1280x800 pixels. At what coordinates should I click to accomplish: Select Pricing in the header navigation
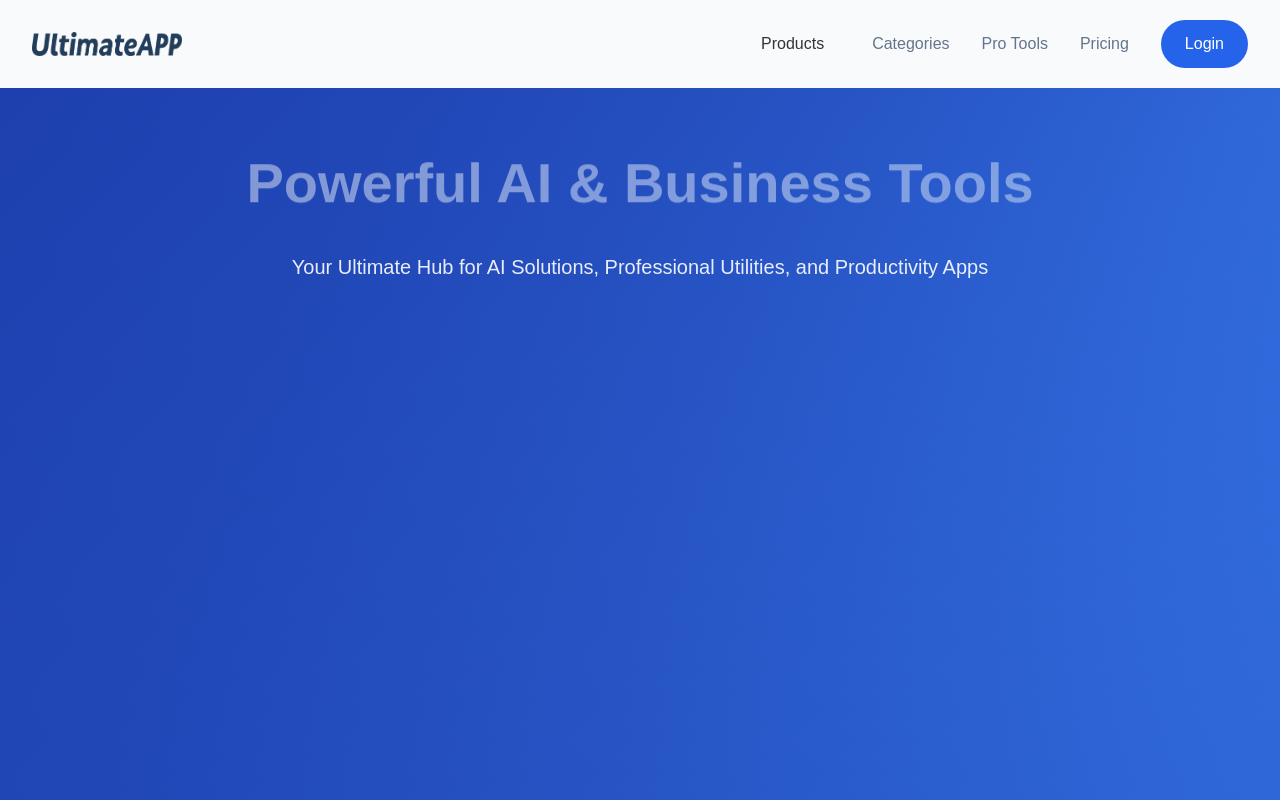1104,44
